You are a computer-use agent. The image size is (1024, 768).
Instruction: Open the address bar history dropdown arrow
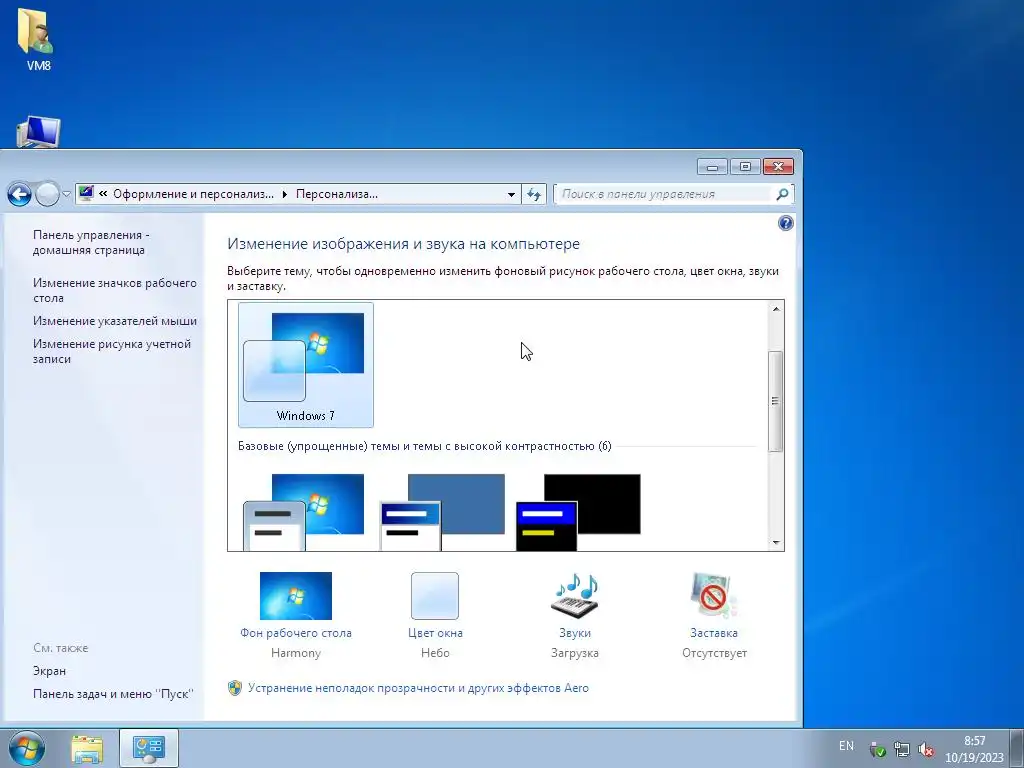click(511, 195)
